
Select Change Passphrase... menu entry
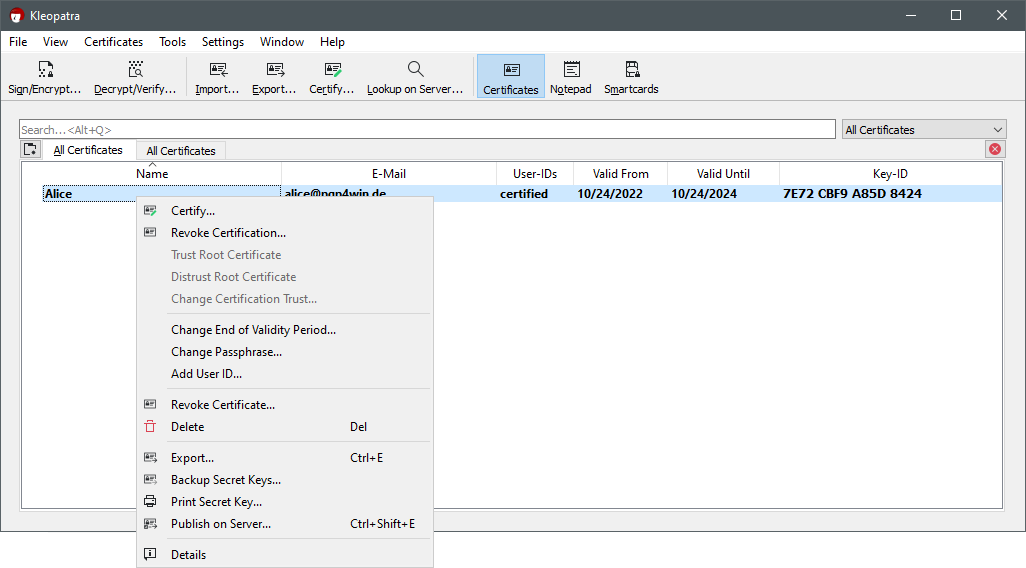(285, 352)
